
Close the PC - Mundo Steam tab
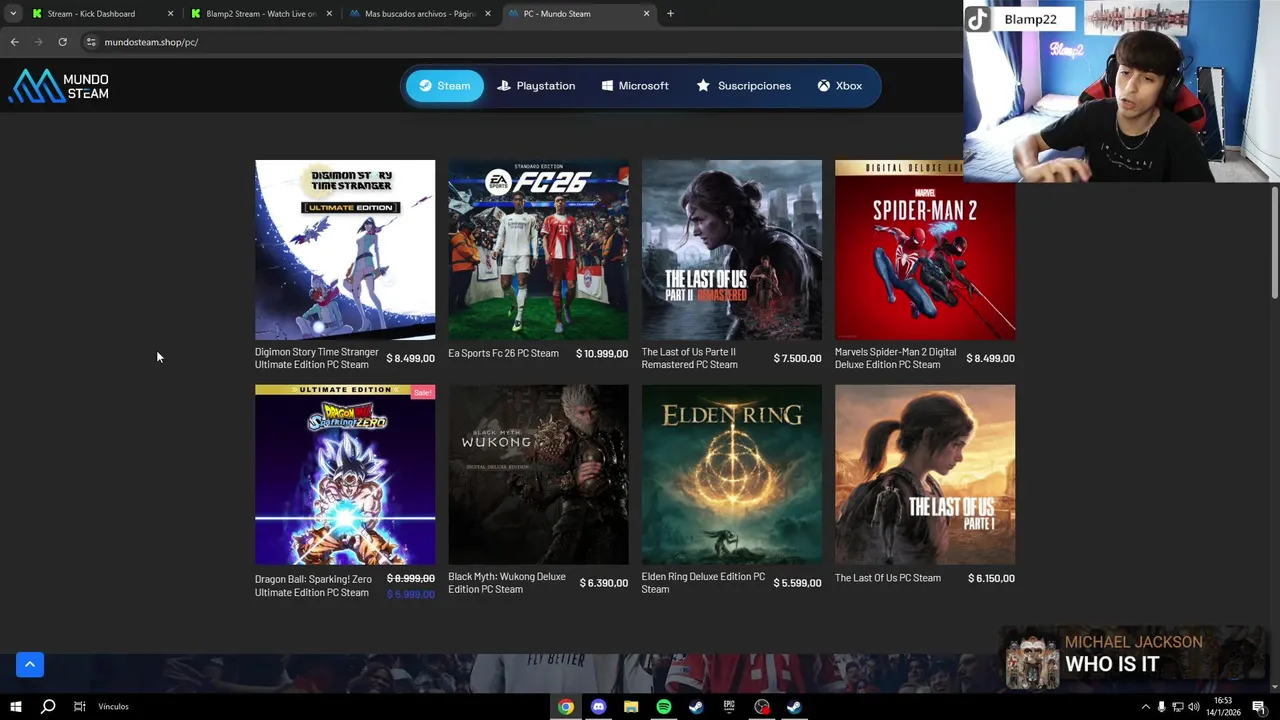pos(646,14)
